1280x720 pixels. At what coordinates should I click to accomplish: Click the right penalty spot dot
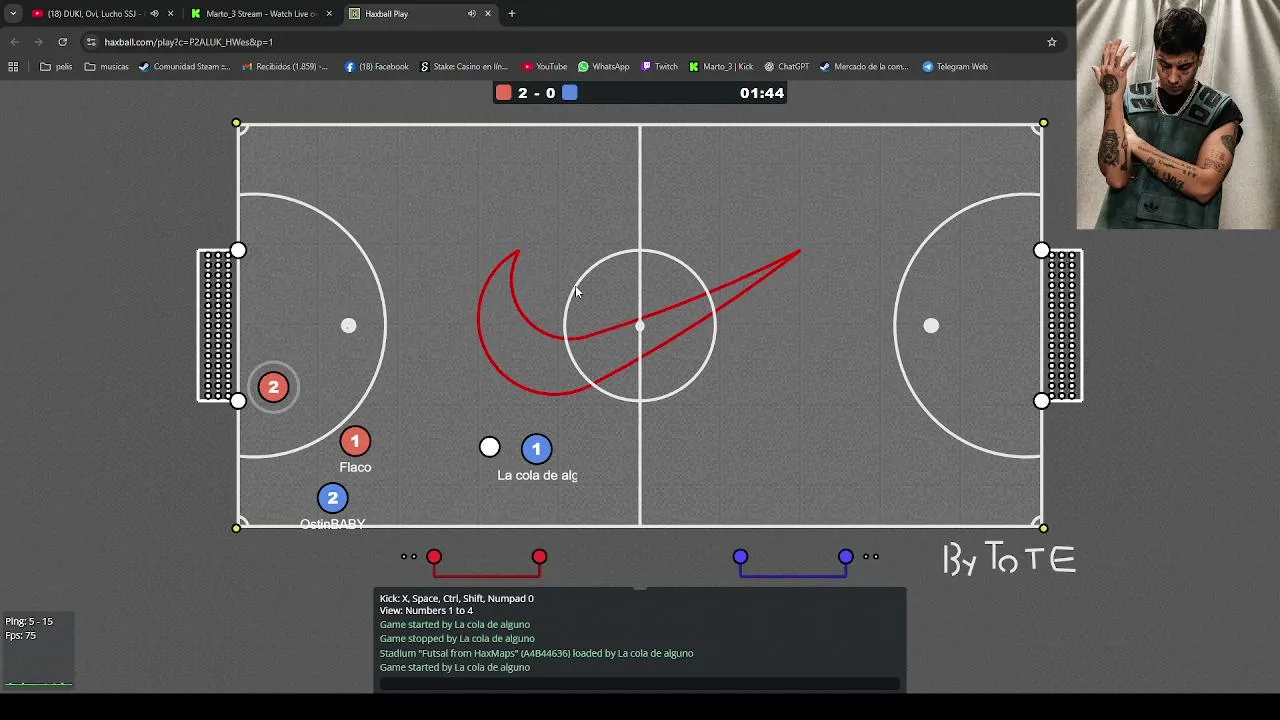point(931,325)
